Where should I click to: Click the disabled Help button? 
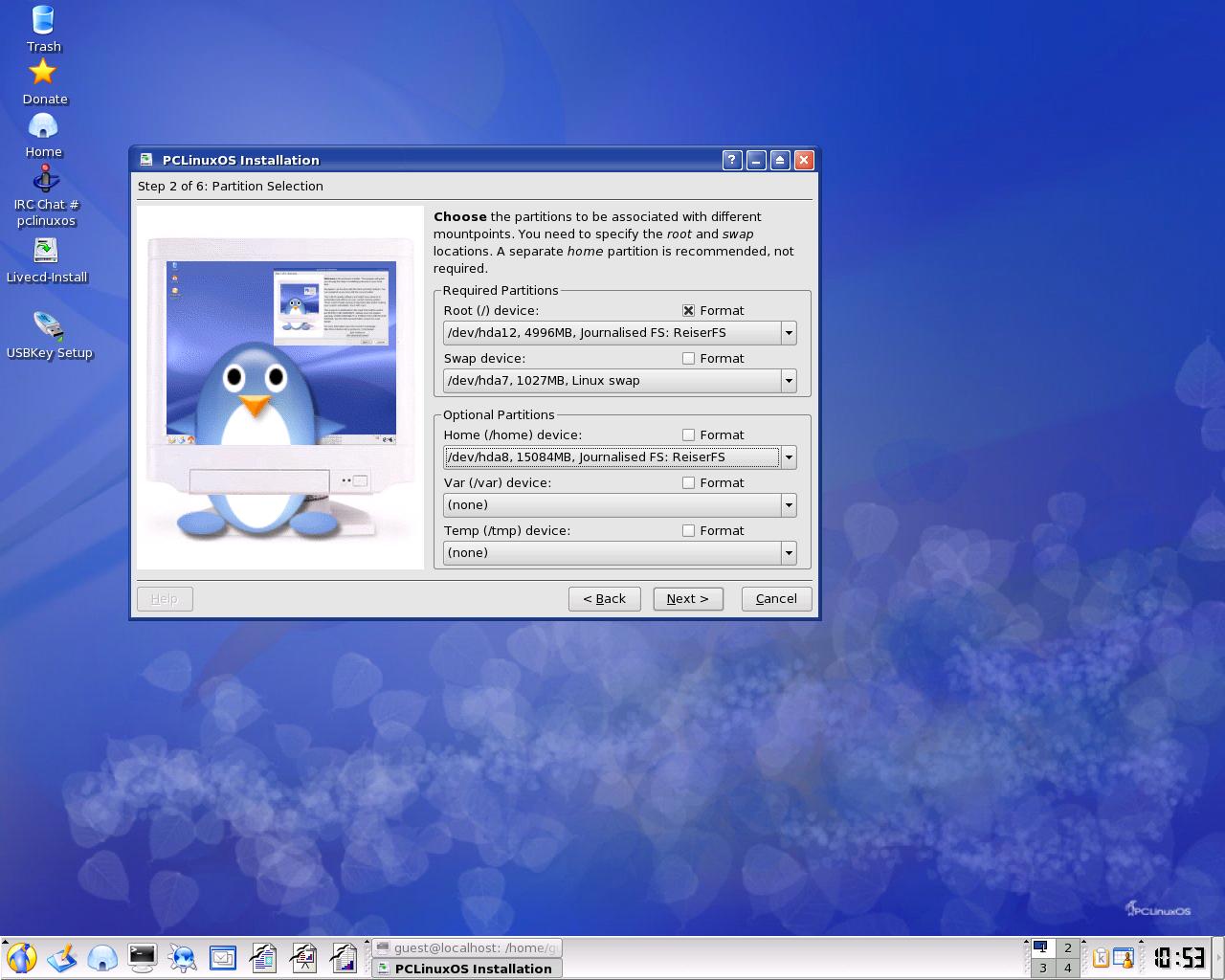165,599
